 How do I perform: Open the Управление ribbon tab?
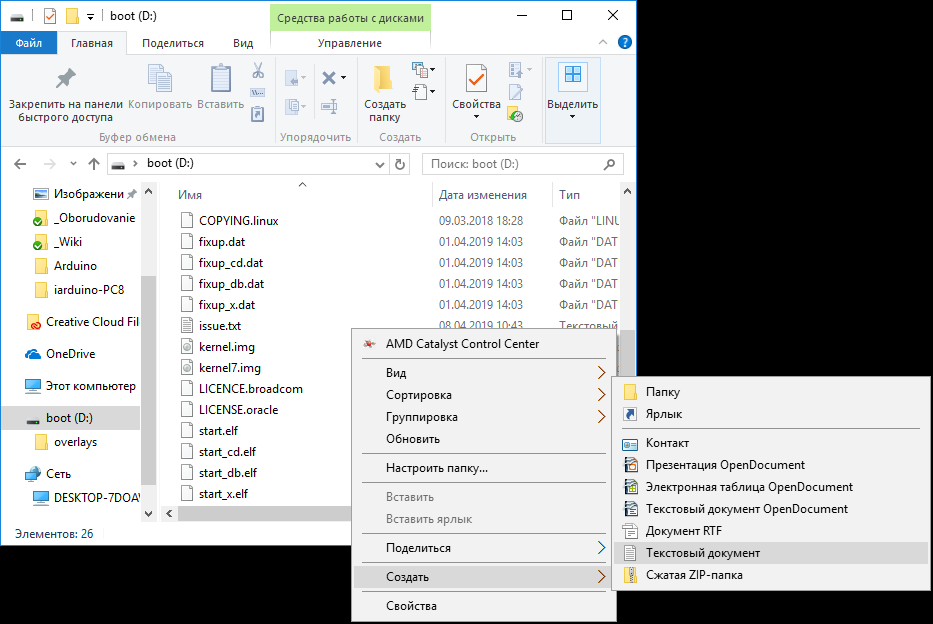click(x=350, y=43)
